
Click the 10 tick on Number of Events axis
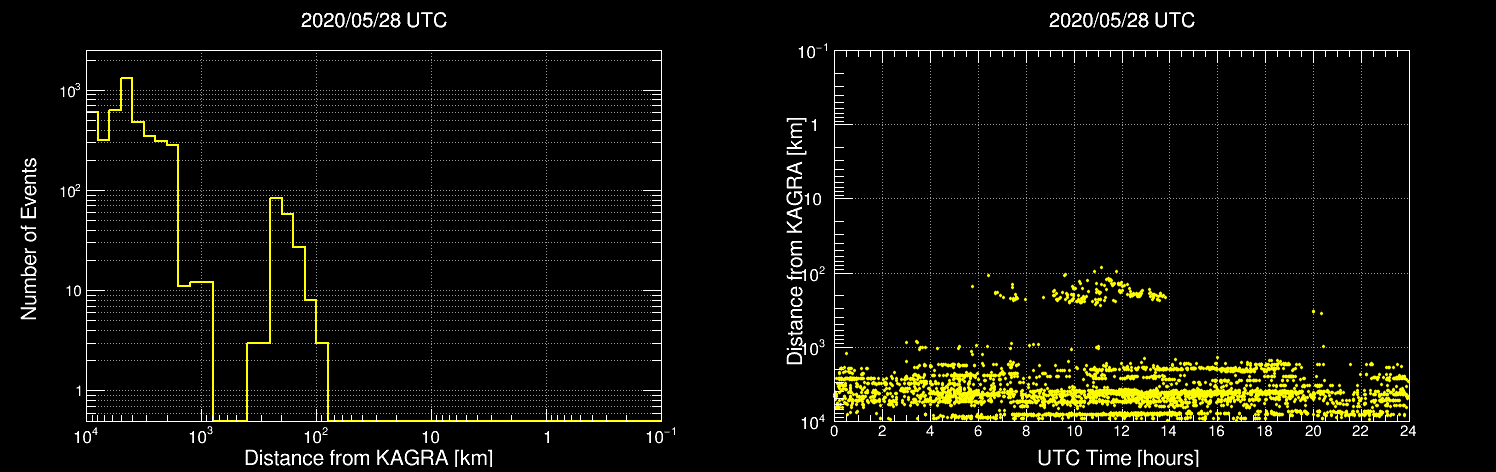72,290
